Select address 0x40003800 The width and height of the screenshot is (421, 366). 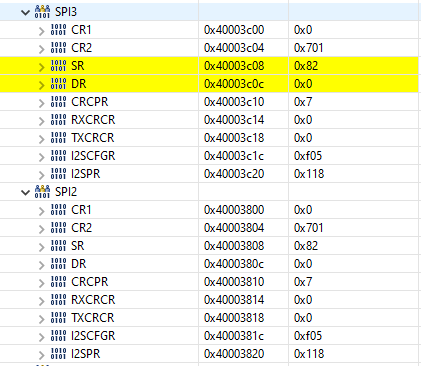click(x=234, y=210)
